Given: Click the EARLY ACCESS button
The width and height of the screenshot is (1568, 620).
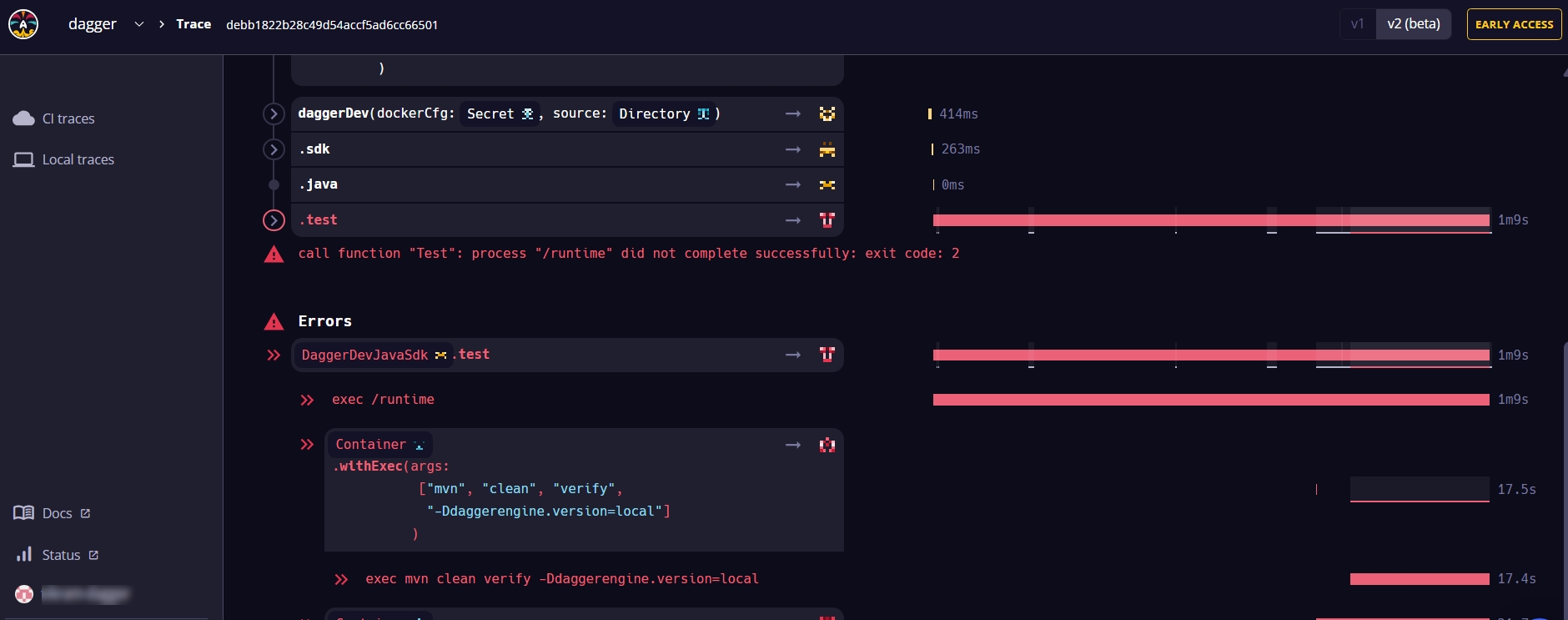Looking at the screenshot, I should [x=1514, y=24].
